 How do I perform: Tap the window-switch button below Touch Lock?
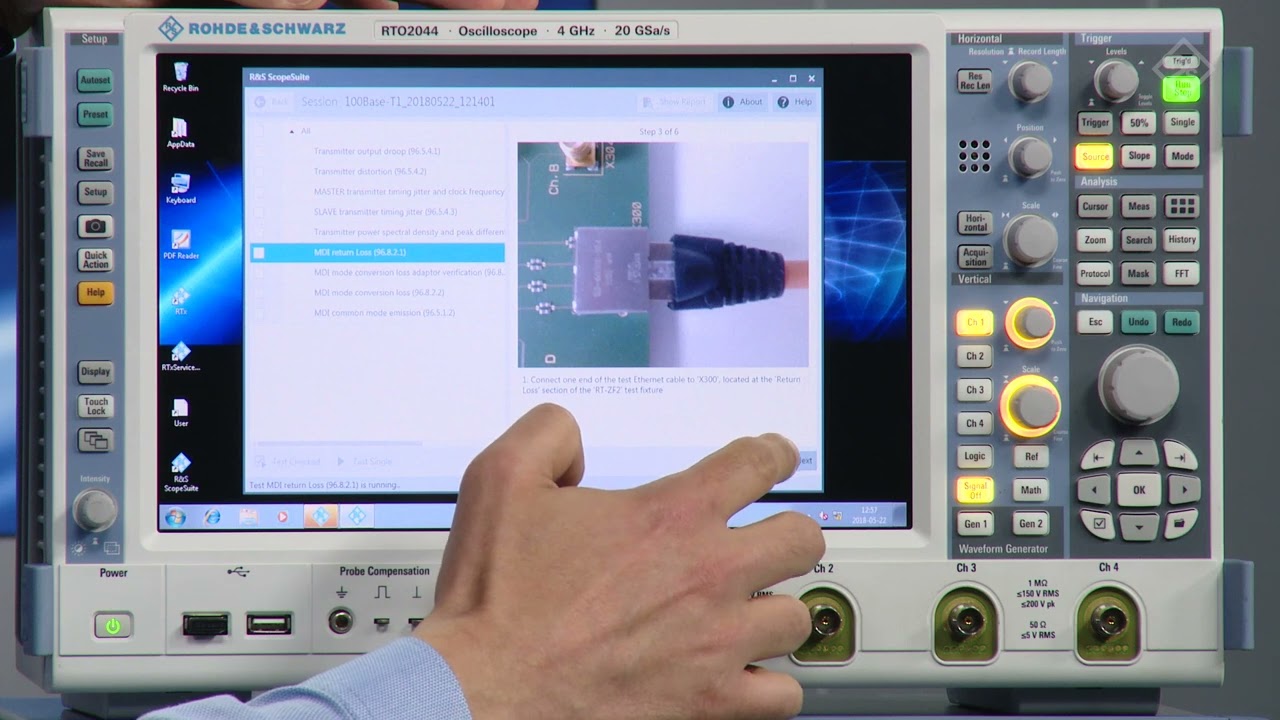(96, 440)
